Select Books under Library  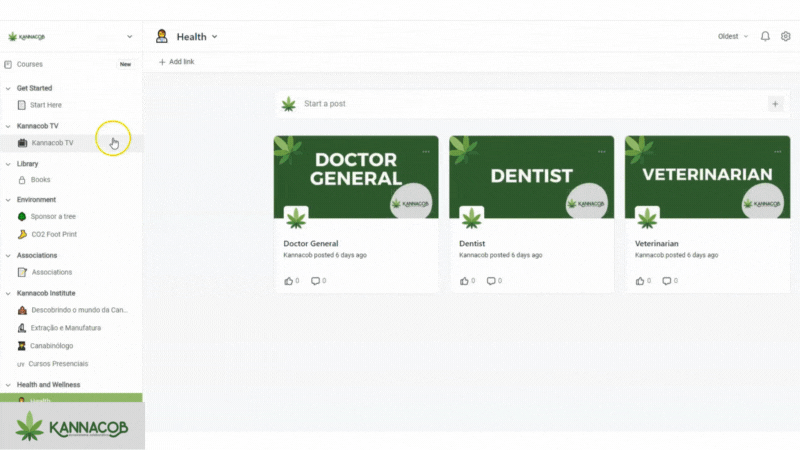40,180
